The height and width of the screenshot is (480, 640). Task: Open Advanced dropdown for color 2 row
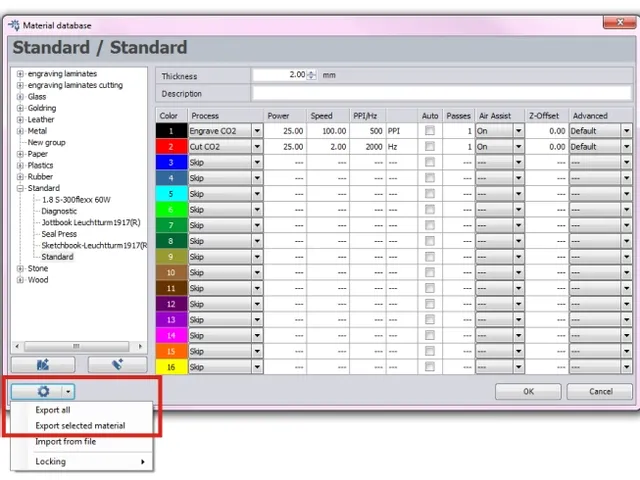pyautogui.click(x=626, y=147)
